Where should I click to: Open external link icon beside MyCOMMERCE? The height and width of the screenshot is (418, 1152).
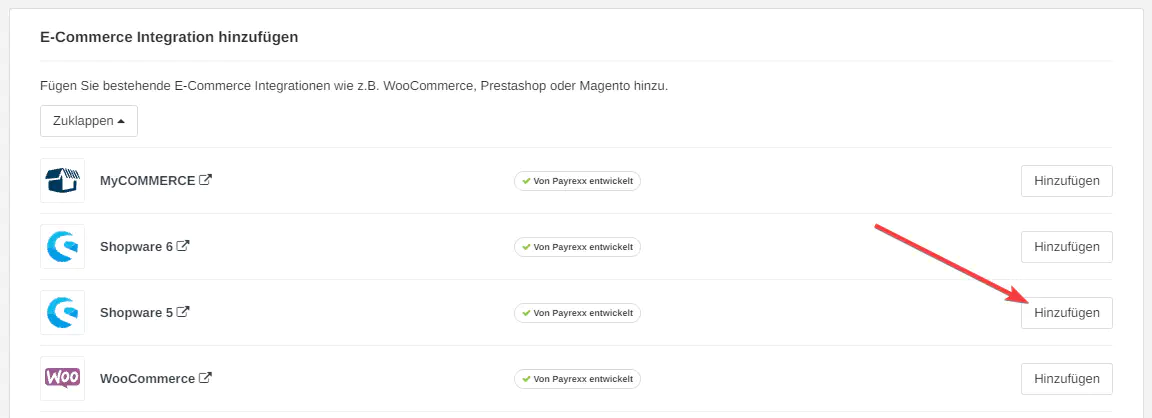(206, 181)
